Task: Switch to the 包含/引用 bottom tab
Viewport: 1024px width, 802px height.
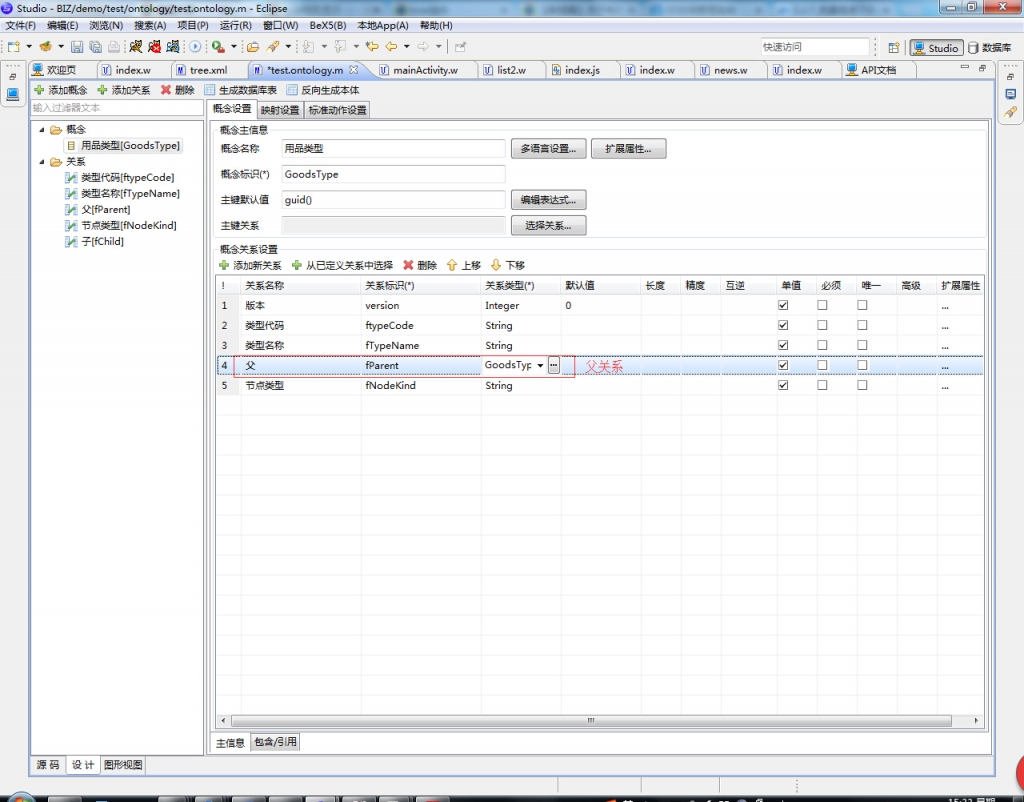Action: click(x=275, y=742)
